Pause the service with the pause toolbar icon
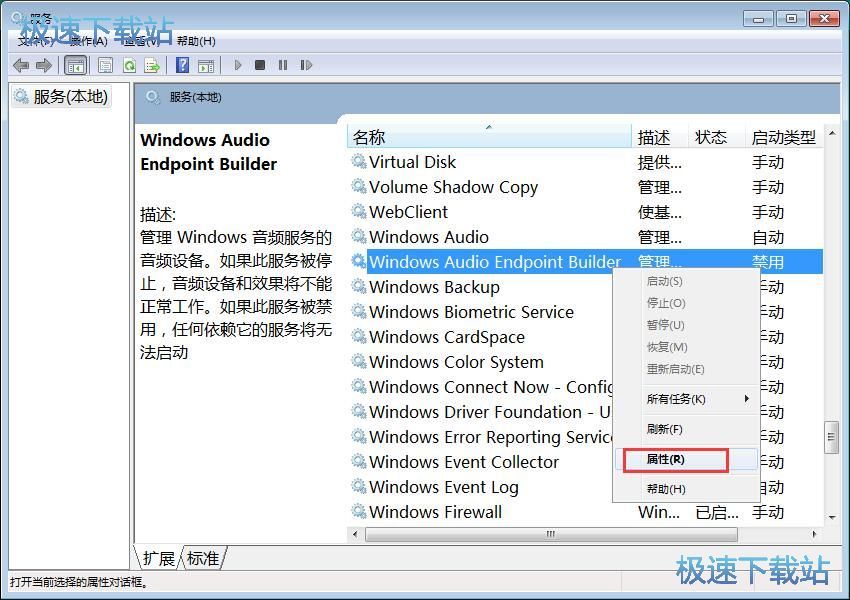The height and width of the screenshot is (600, 850). [283, 65]
